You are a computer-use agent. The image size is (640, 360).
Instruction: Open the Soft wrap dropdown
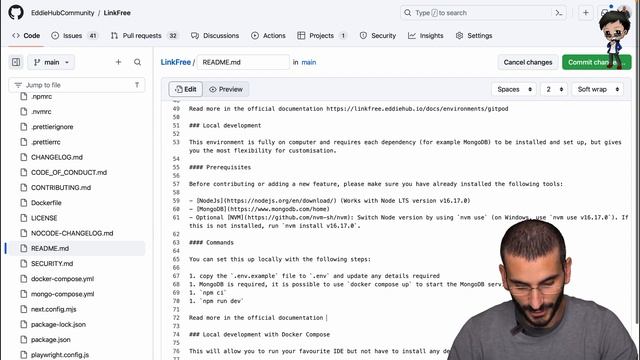click(x=598, y=89)
